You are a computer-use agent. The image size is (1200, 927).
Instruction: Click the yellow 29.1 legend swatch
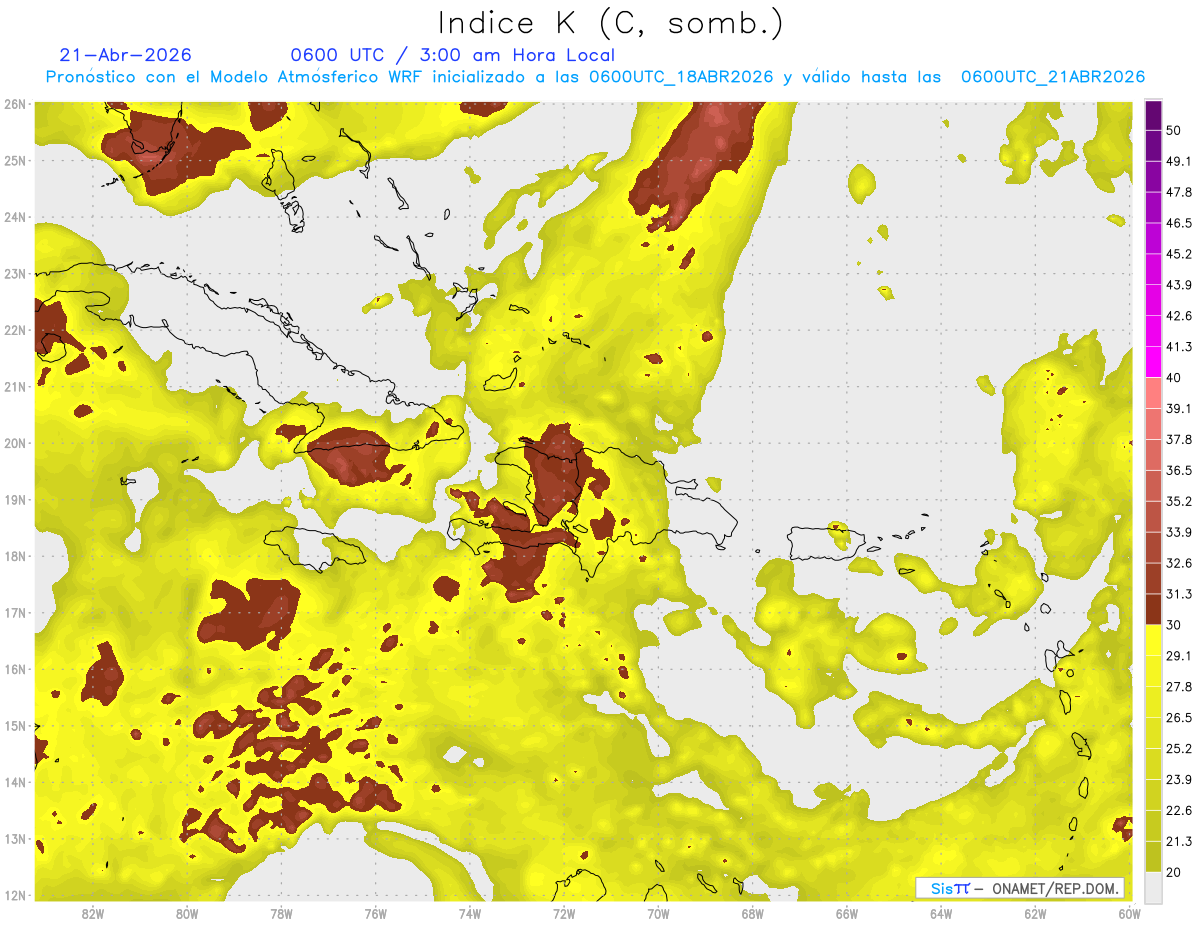[x=1153, y=671]
